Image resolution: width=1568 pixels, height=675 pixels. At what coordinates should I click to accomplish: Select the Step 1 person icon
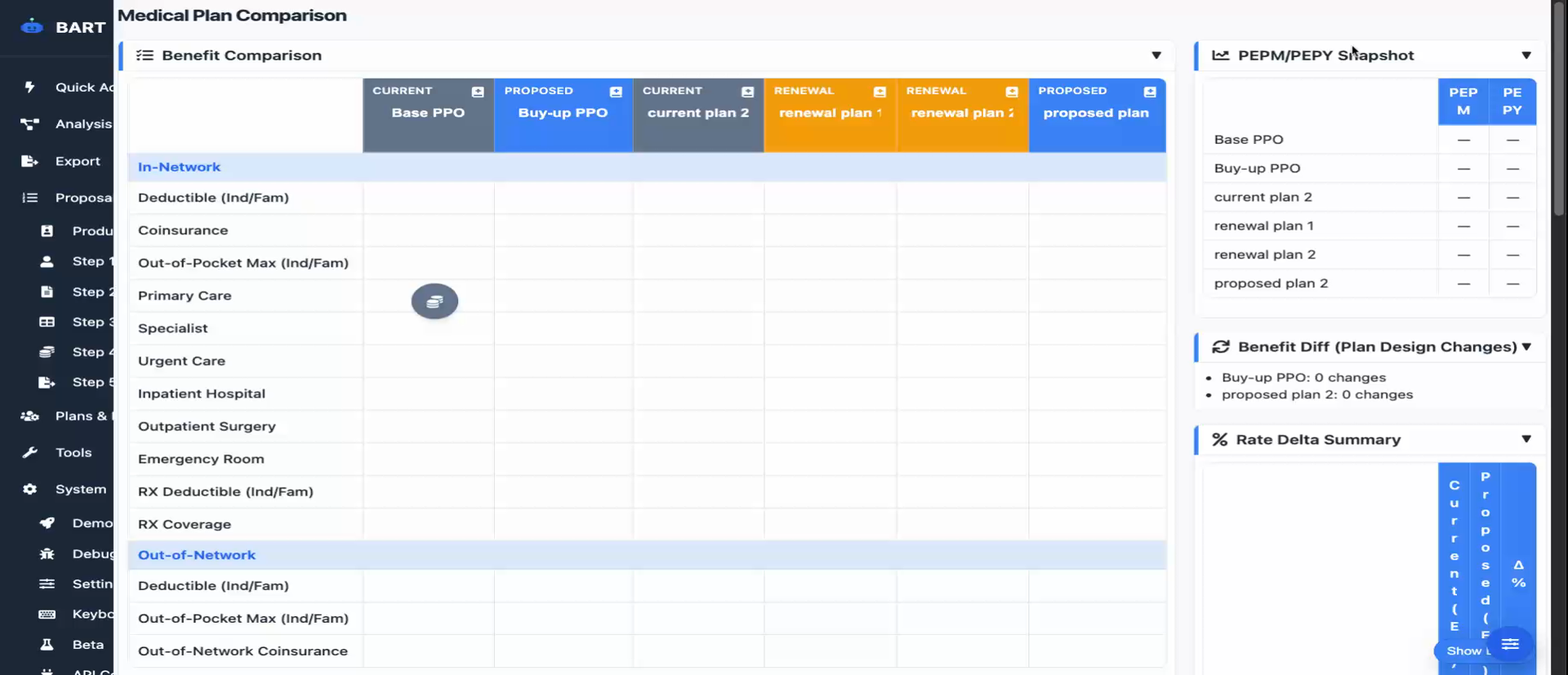[47, 262]
